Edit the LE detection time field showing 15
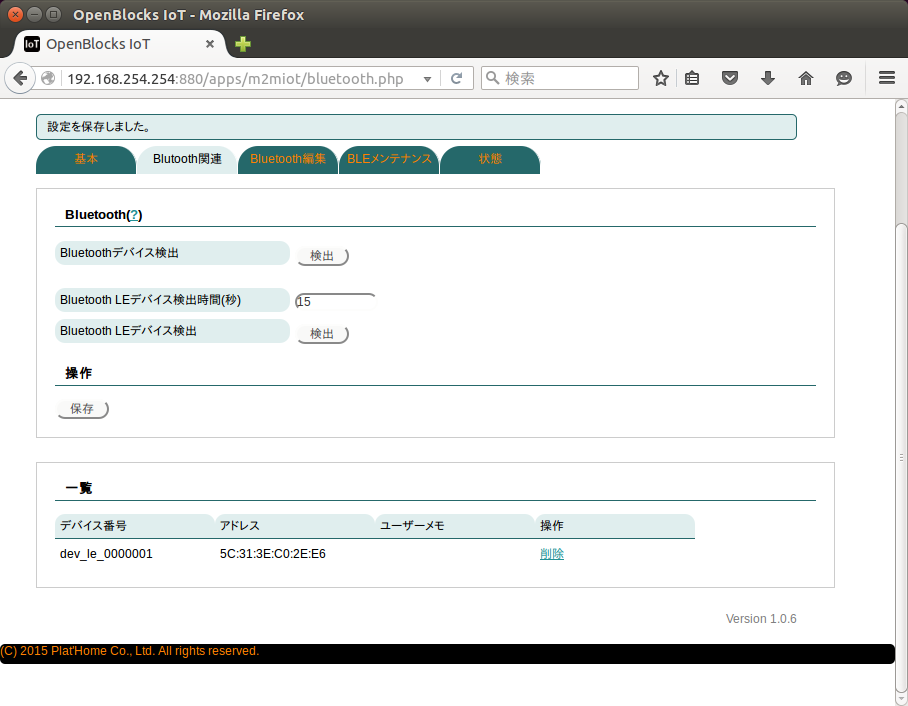This screenshot has height=706, width=908. click(x=335, y=301)
